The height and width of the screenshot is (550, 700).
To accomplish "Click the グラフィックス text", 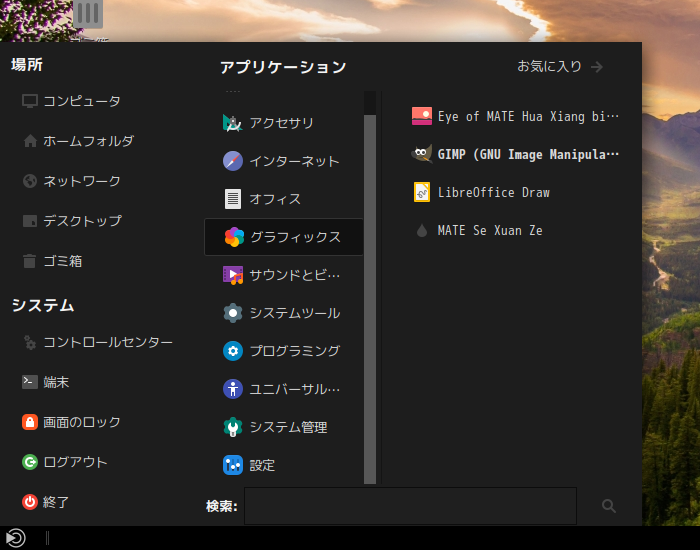I will [296, 237].
